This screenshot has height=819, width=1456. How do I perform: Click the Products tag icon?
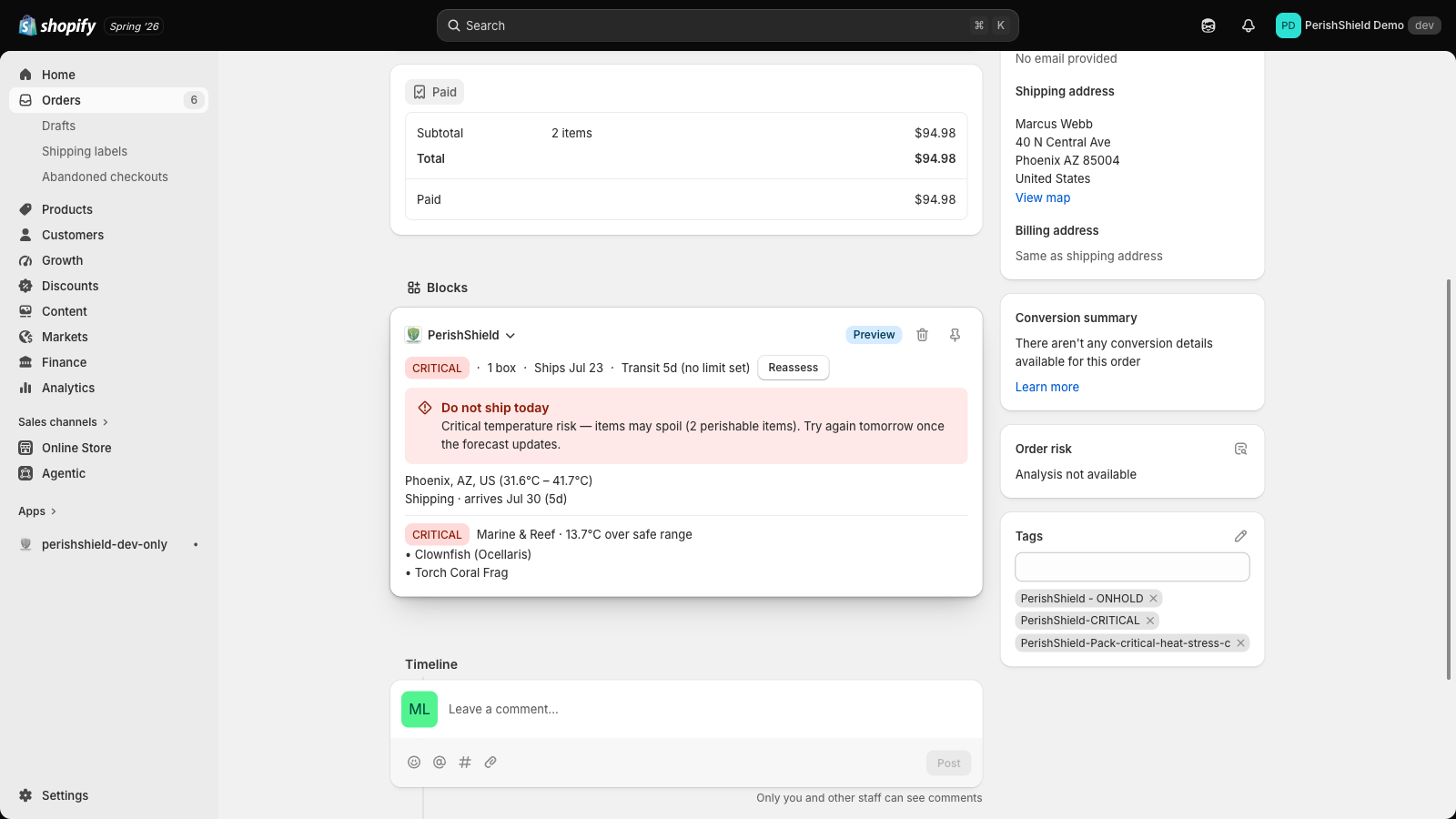coord(25,209)
